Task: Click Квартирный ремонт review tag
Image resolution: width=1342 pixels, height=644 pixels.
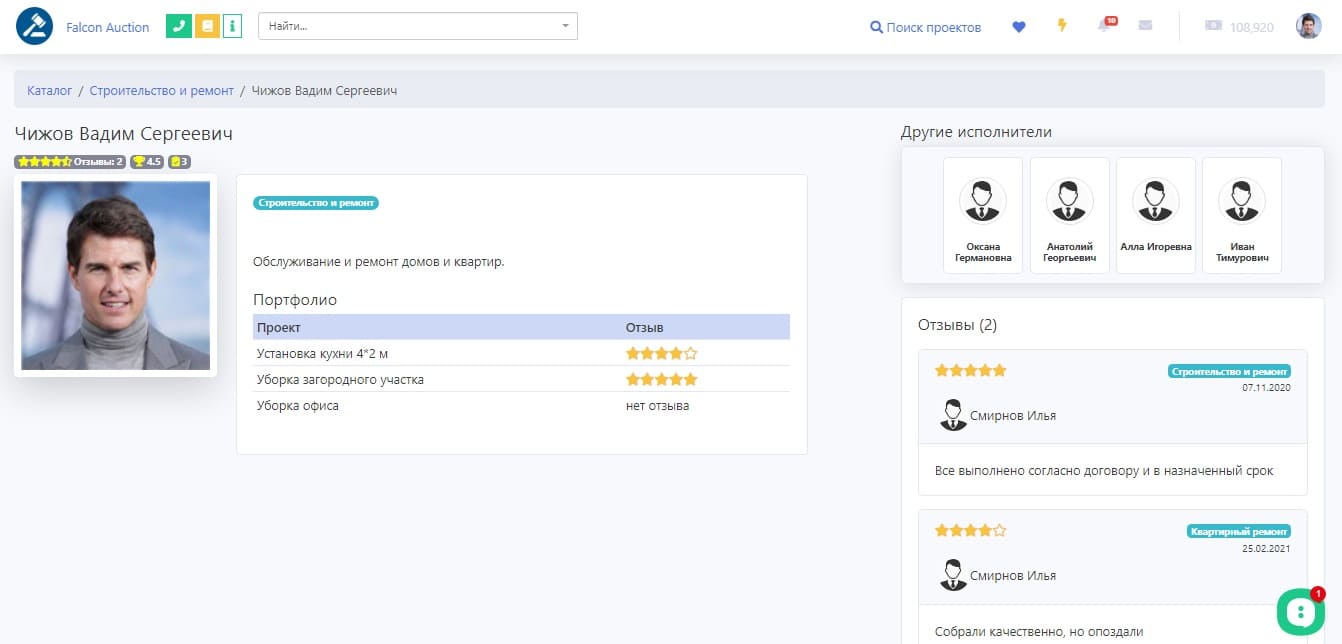Action: tap(1239, 532)
